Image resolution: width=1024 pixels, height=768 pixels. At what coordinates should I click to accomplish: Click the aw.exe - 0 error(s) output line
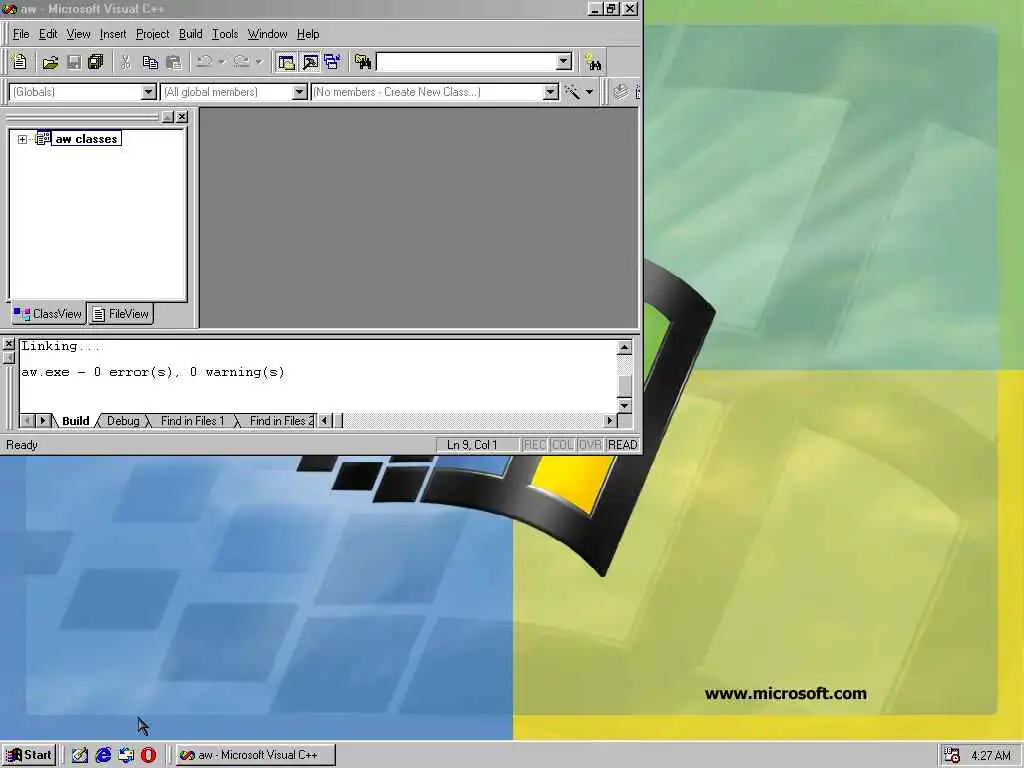coord(153,372)
